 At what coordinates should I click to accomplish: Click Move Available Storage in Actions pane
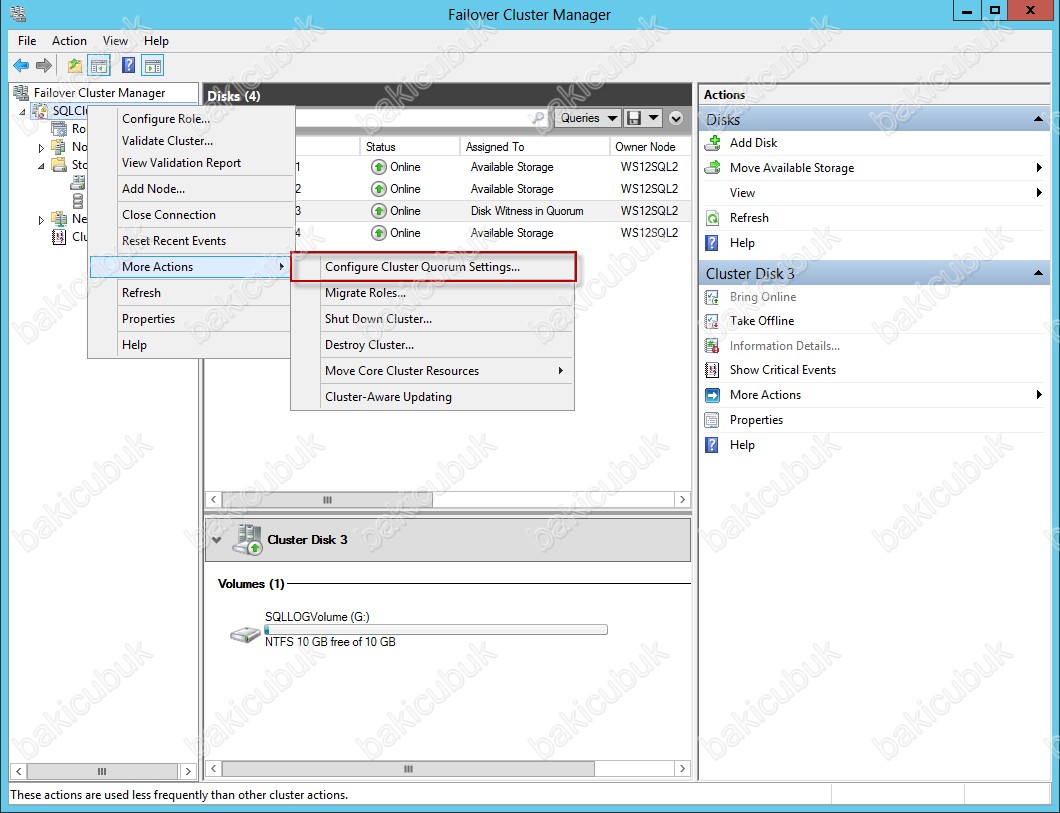coord(791,168)
